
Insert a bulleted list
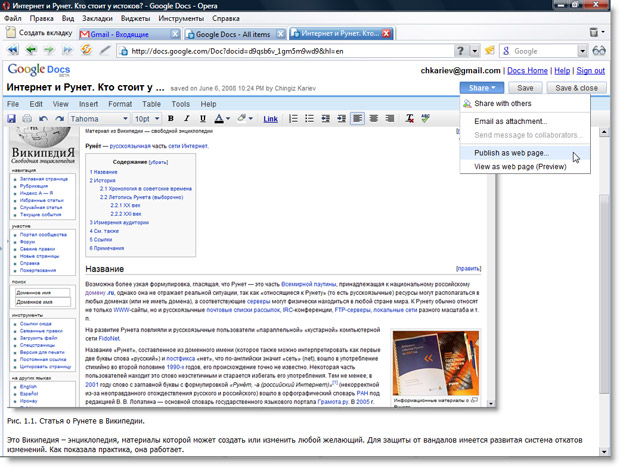tap(309, 118)
